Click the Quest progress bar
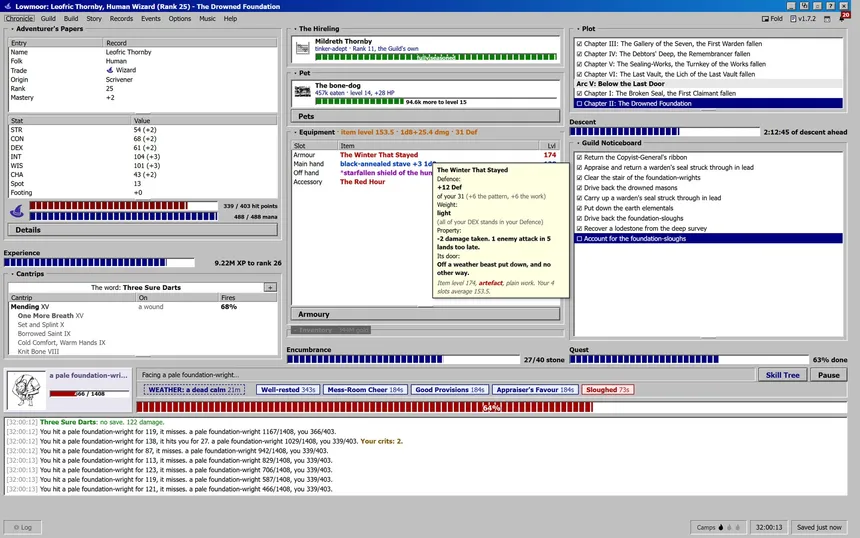 pos(689,360)
